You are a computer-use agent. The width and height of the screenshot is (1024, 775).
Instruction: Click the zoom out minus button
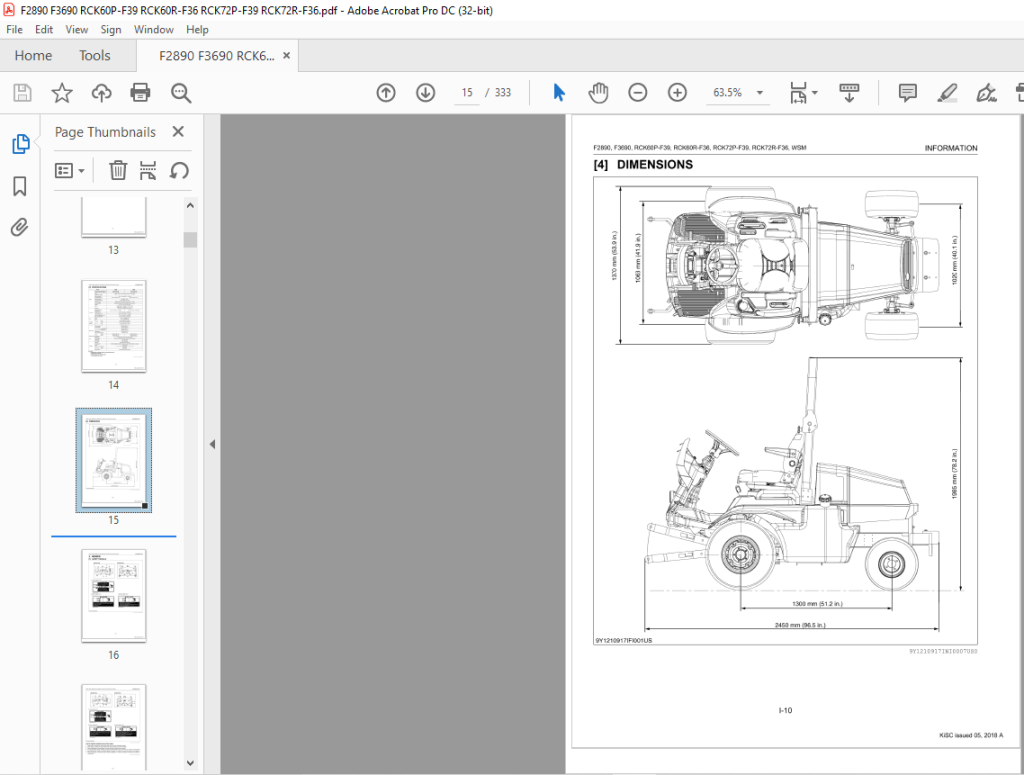tap(637, 93)
